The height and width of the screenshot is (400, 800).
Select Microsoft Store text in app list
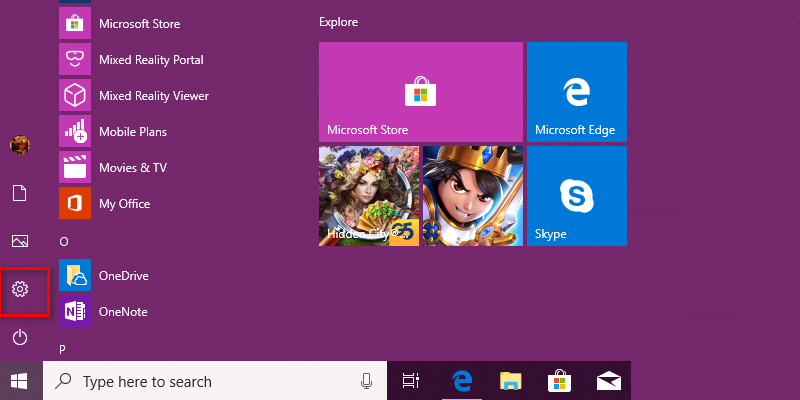[x=139, y=24]
